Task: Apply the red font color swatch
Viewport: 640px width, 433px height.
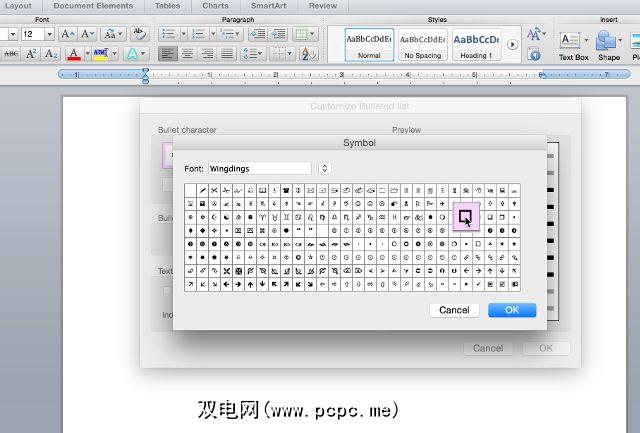Action: coord(73,53)
